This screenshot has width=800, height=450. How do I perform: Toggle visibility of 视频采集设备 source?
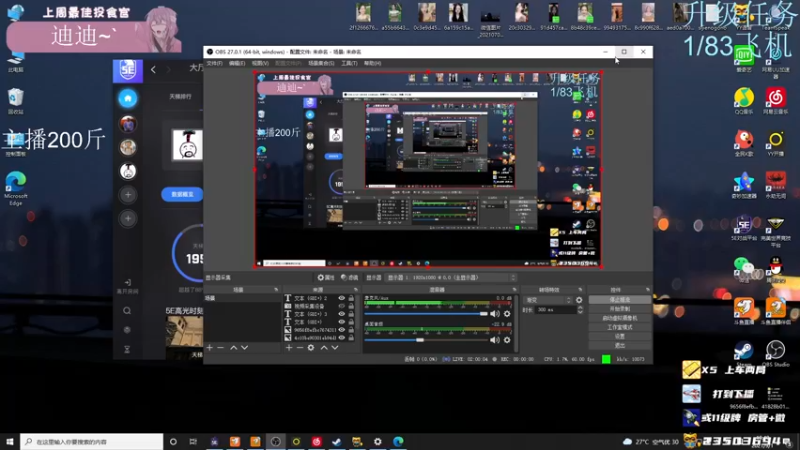click(341, 306)
